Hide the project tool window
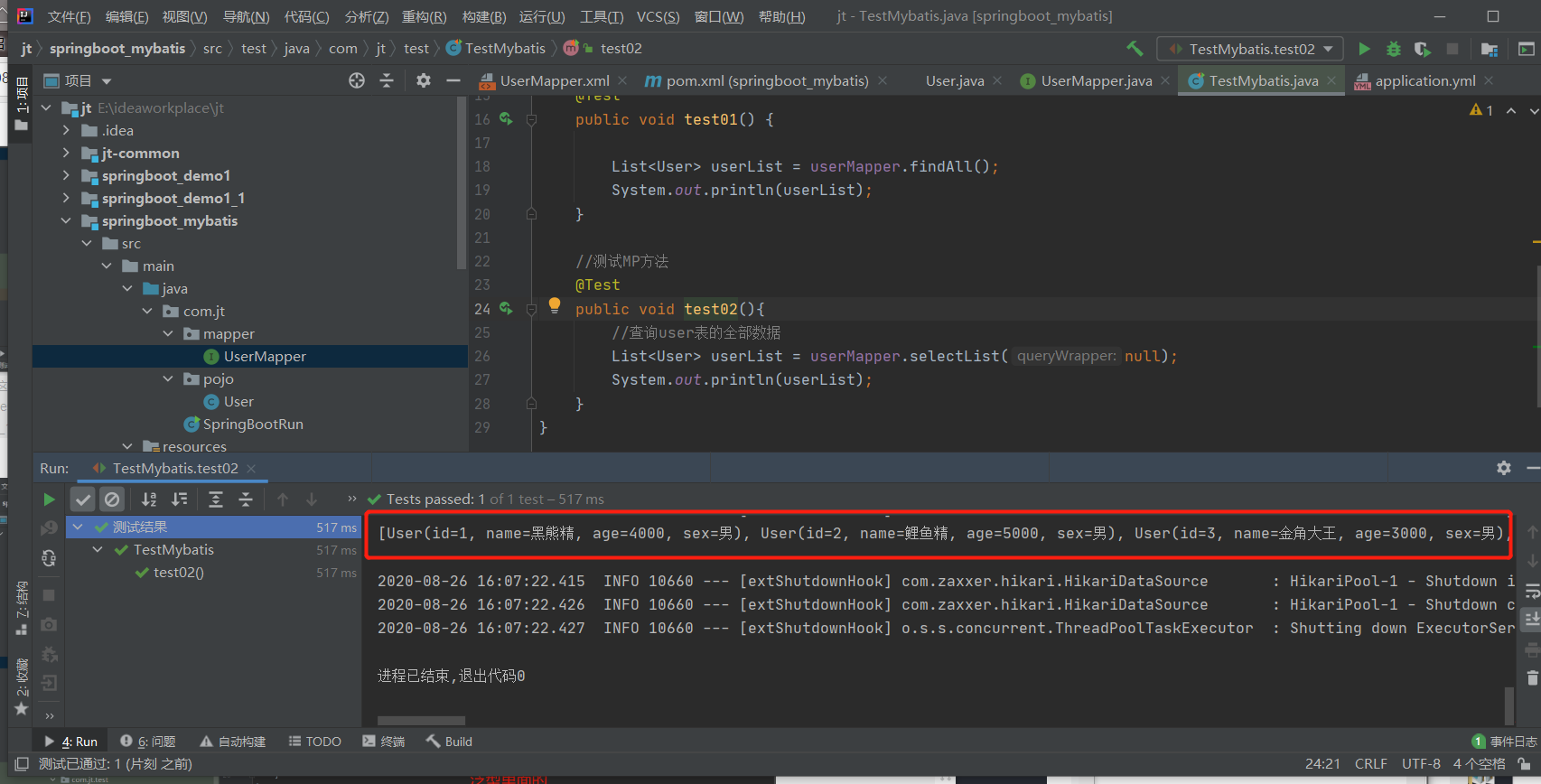Image resolution: width=1541 pixels, height=784 pixels. pos(453,80)
